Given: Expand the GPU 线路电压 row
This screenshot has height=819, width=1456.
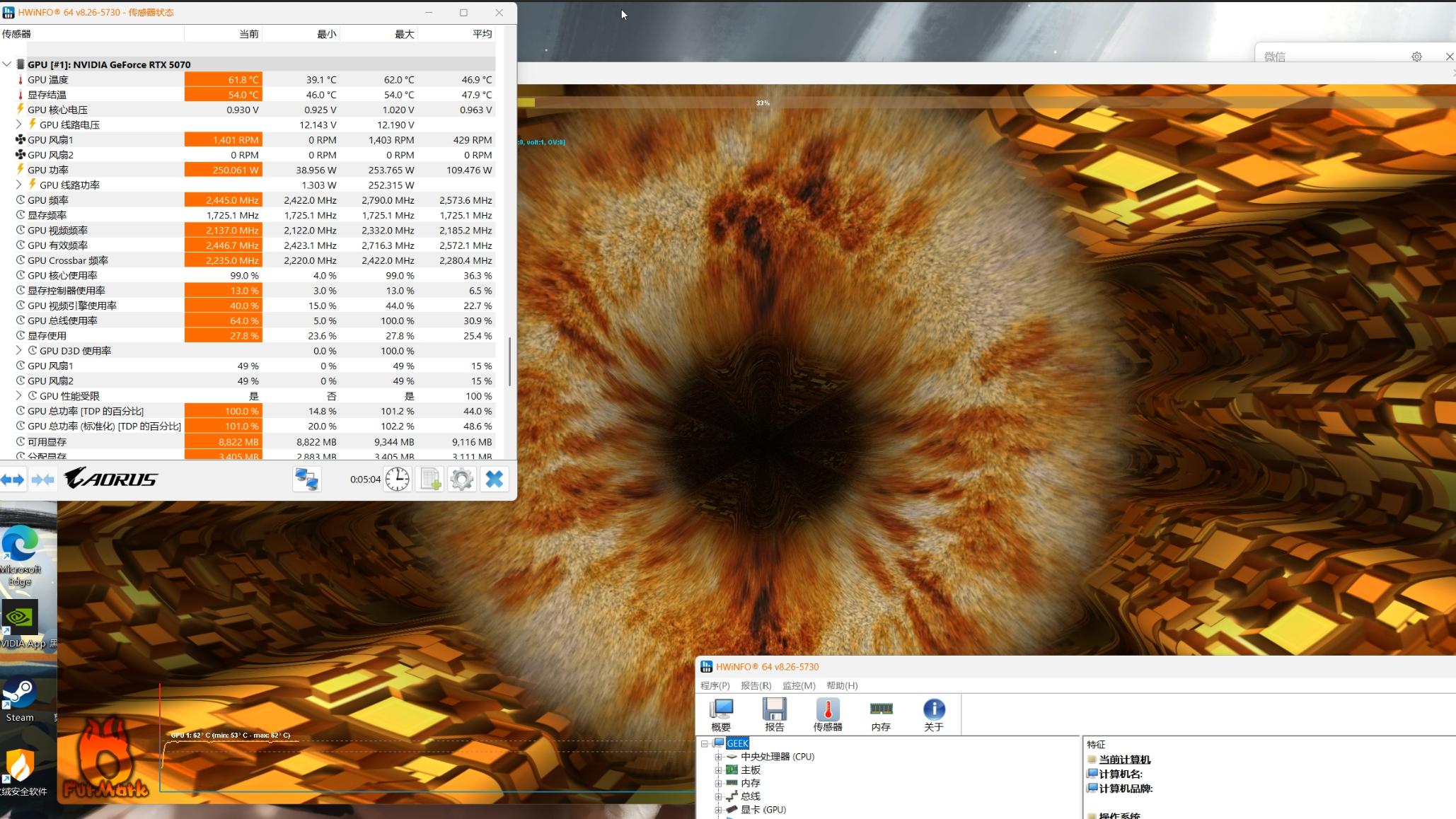Looking at the screenshot, I should point(19,124).
